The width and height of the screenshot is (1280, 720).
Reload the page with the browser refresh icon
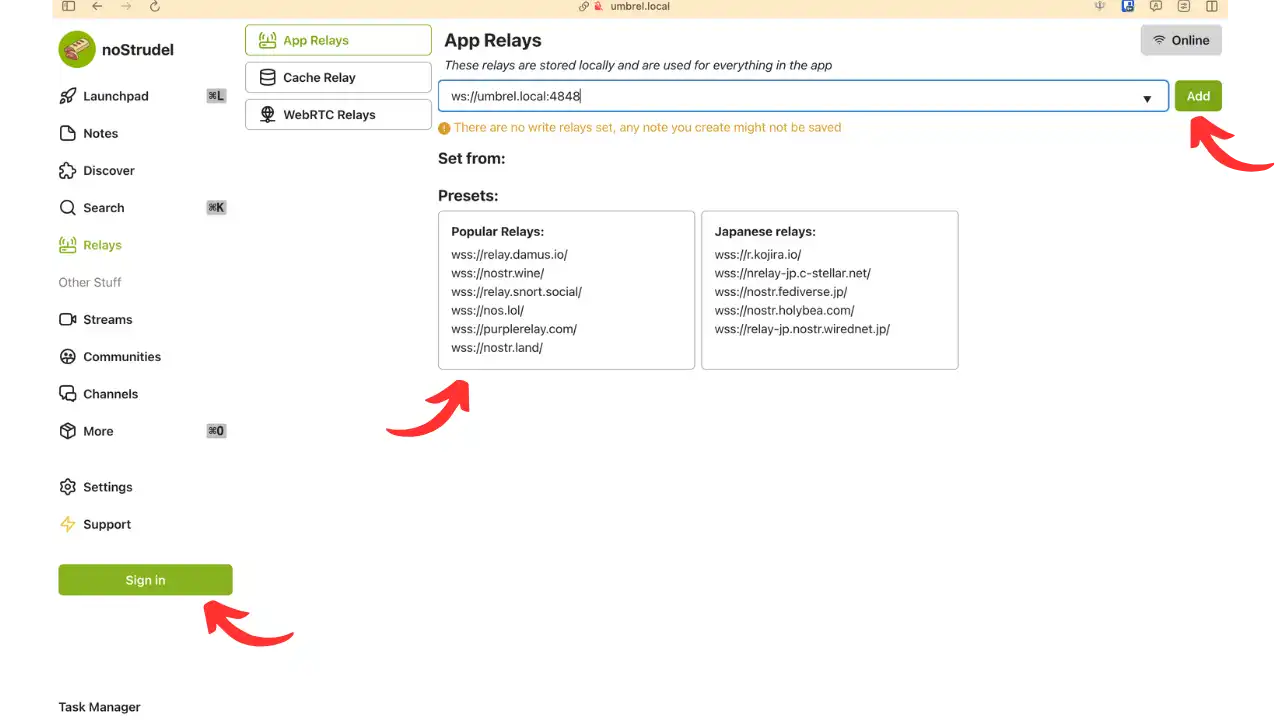coord(154,7)
